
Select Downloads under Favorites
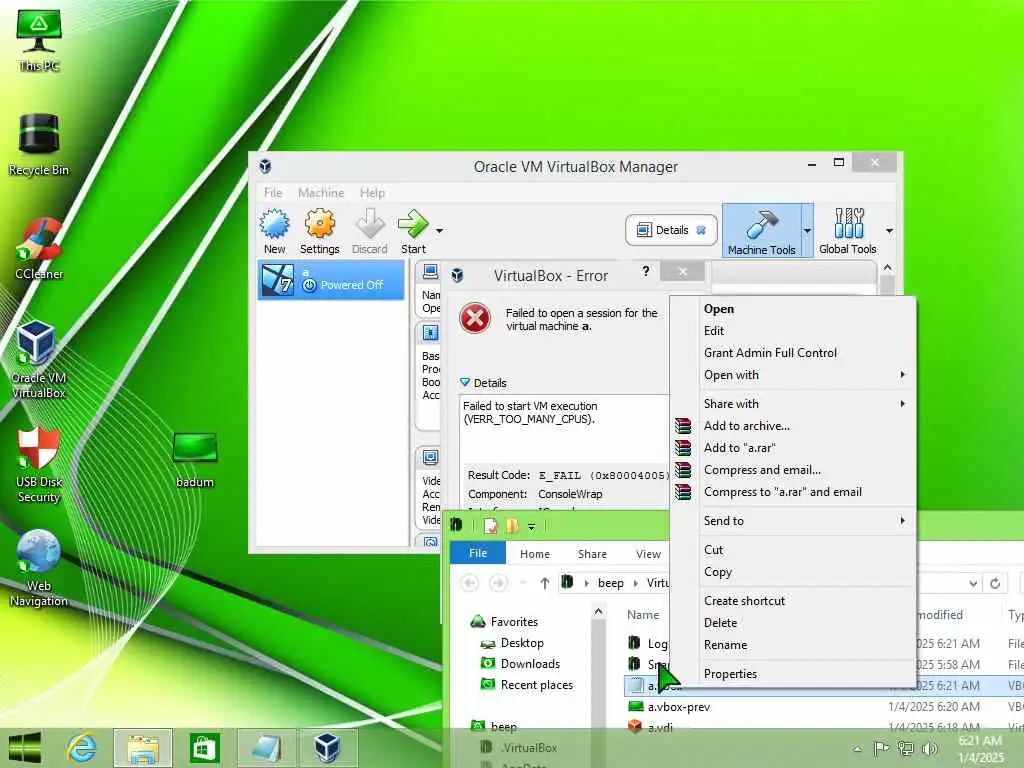pos(530,664)
